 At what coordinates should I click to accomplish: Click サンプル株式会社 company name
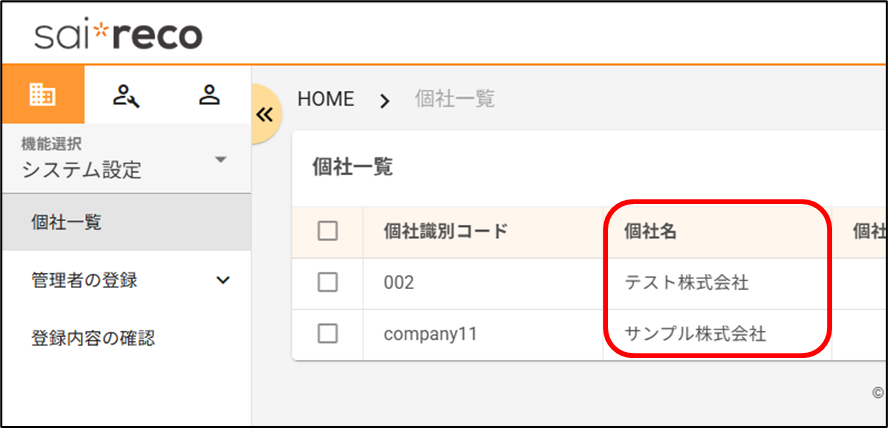695,334
